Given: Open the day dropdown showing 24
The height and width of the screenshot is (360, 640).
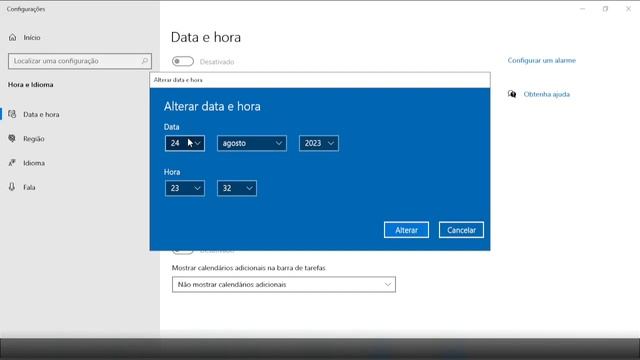Looking at the screenshot, I should 185,143.
